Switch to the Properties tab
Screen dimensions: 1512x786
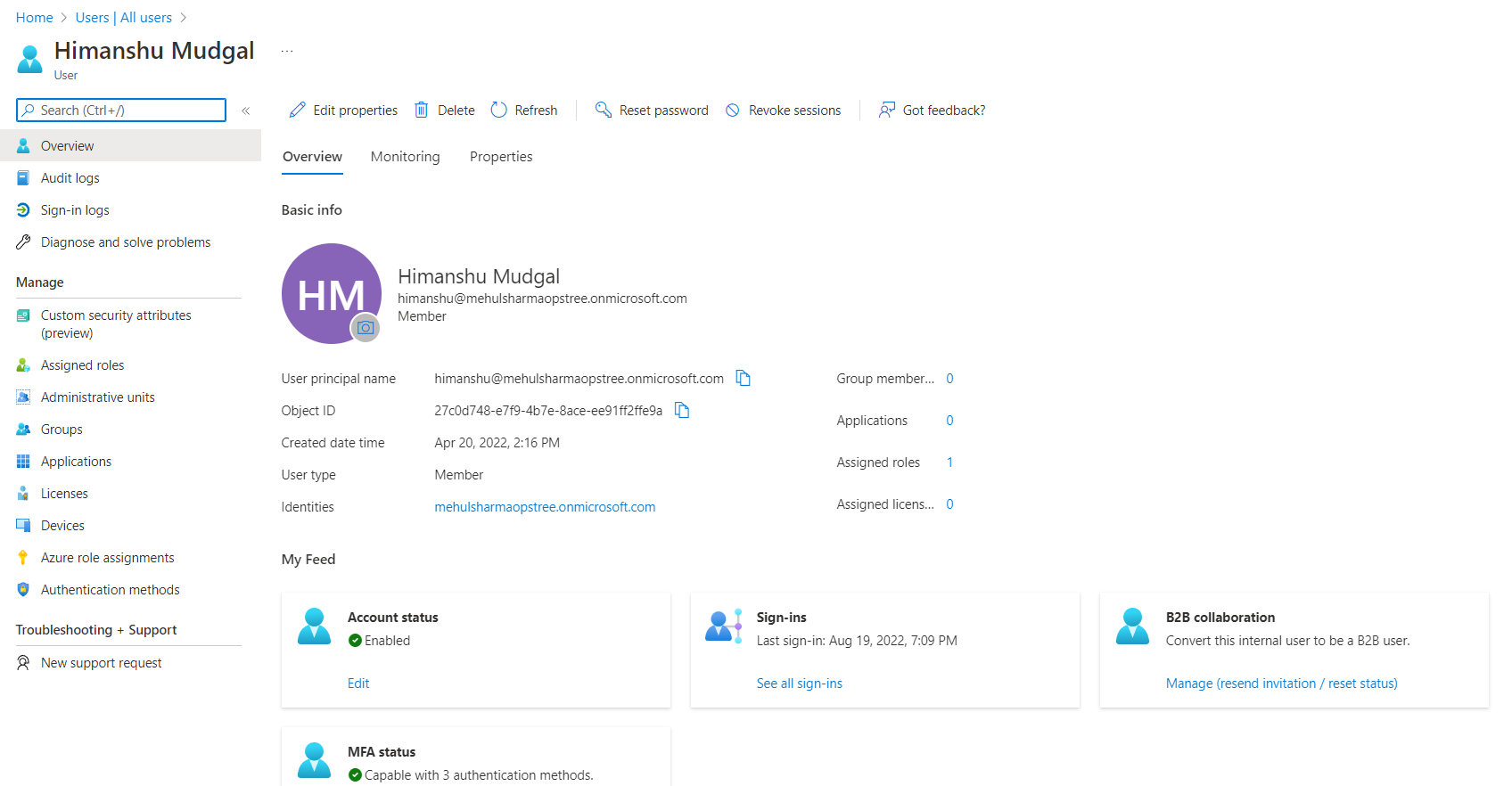[x=501, y=157]
